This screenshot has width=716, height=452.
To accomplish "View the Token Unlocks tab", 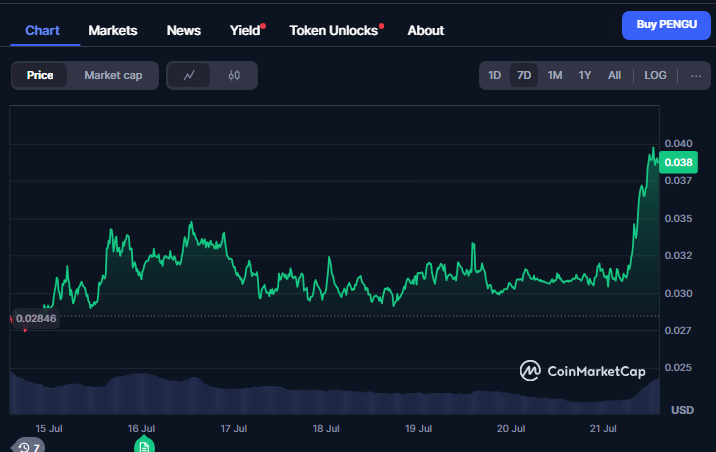I will (x=334, y=31).
